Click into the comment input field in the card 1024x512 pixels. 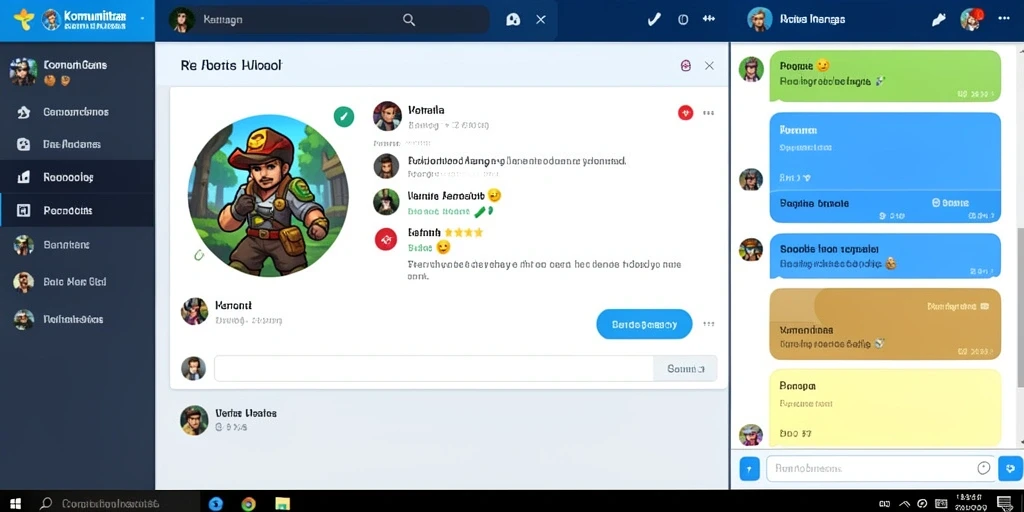click(x=434, y=368)
